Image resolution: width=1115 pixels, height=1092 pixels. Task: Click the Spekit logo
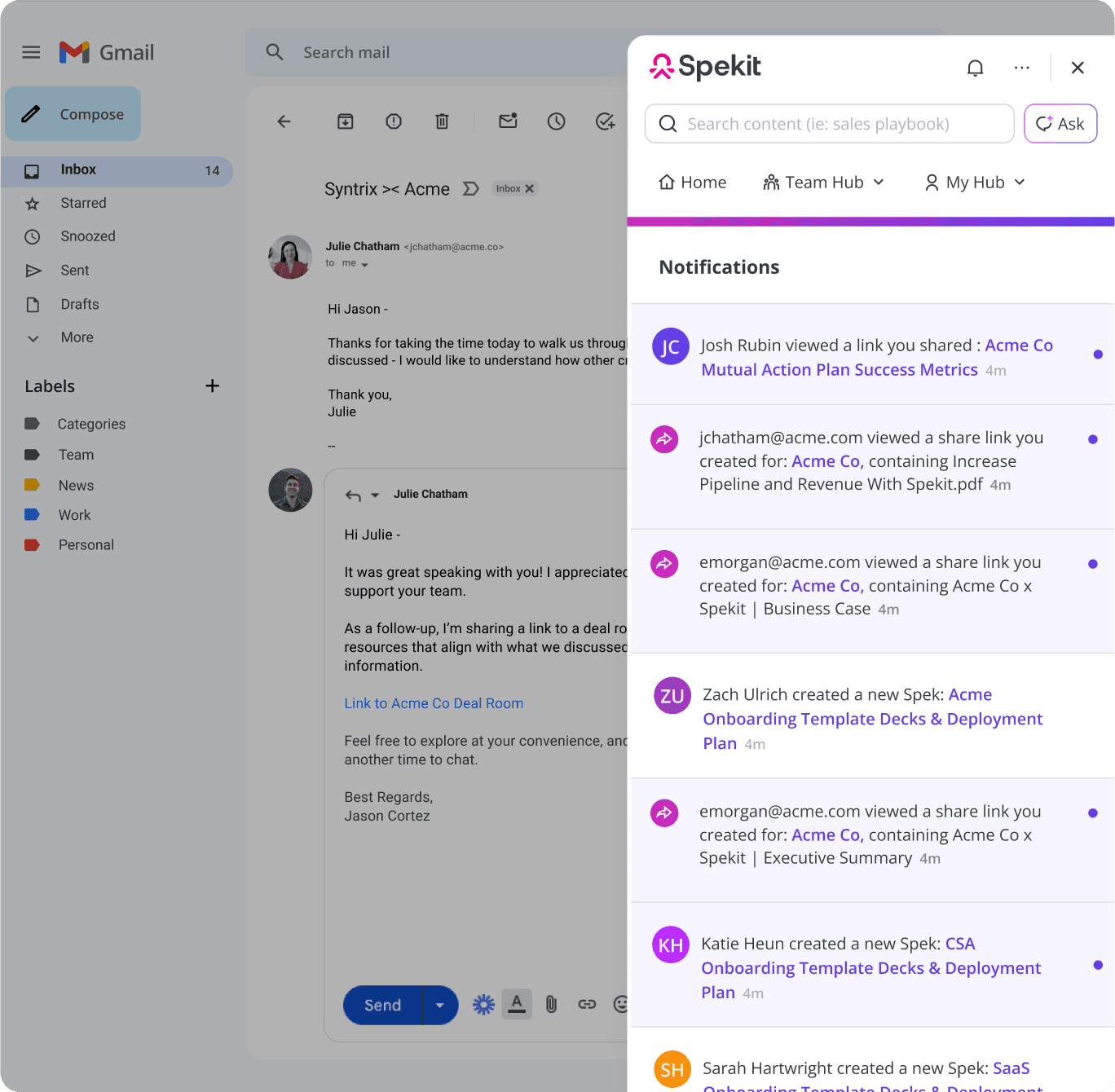(x=705, y=67)
